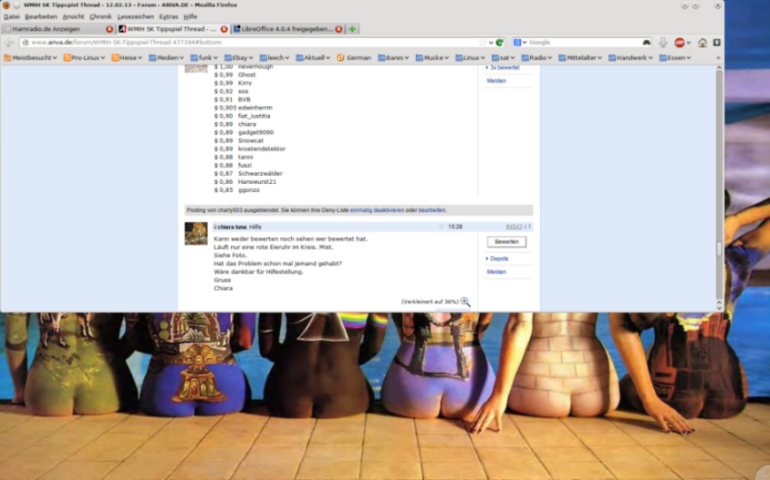
Task: Expand the Meistbesucht bookmarks folder
Action: [x=30, y=58]
